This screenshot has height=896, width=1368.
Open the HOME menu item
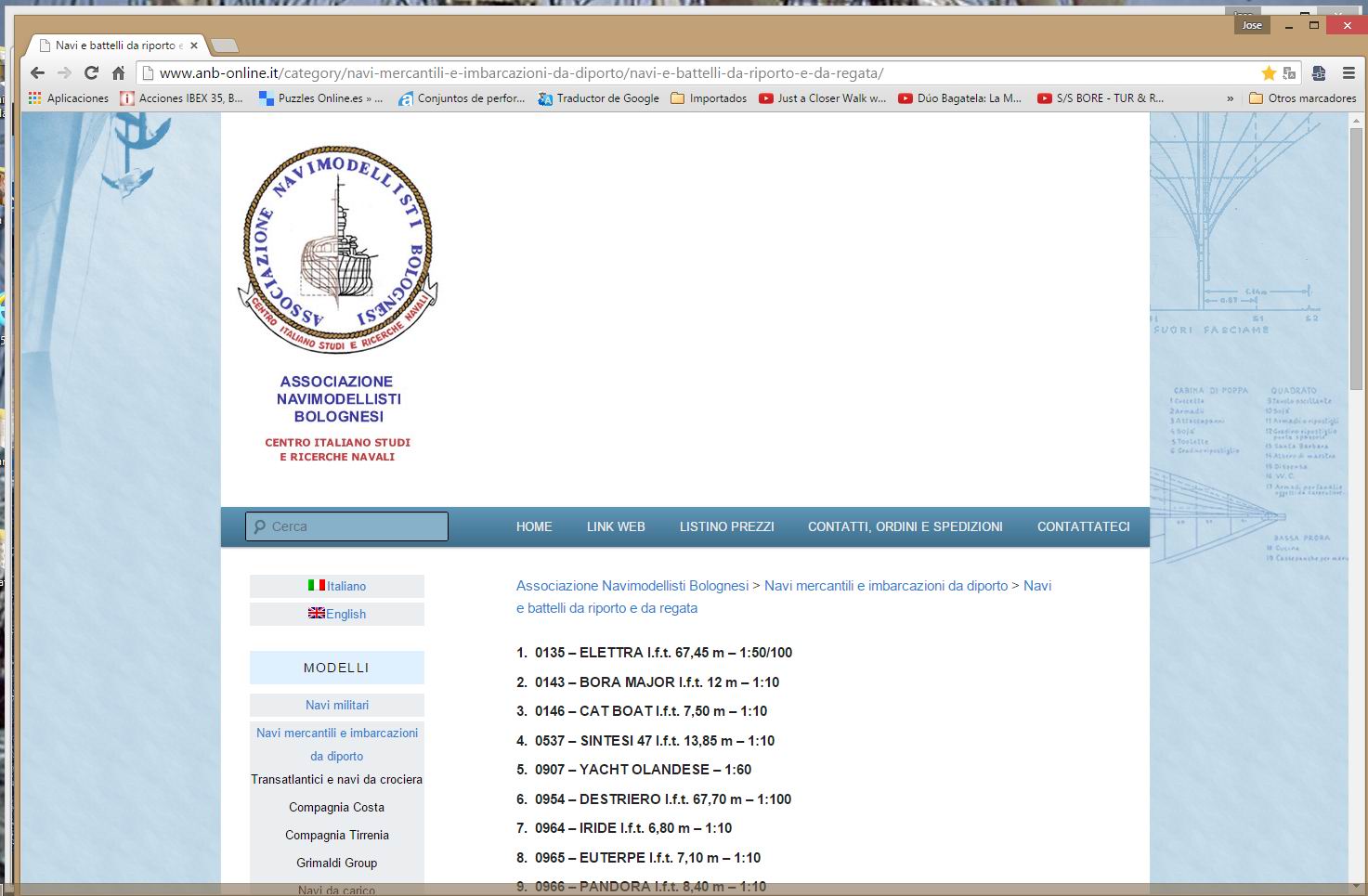pyautogui.click(x=534, y=526)
